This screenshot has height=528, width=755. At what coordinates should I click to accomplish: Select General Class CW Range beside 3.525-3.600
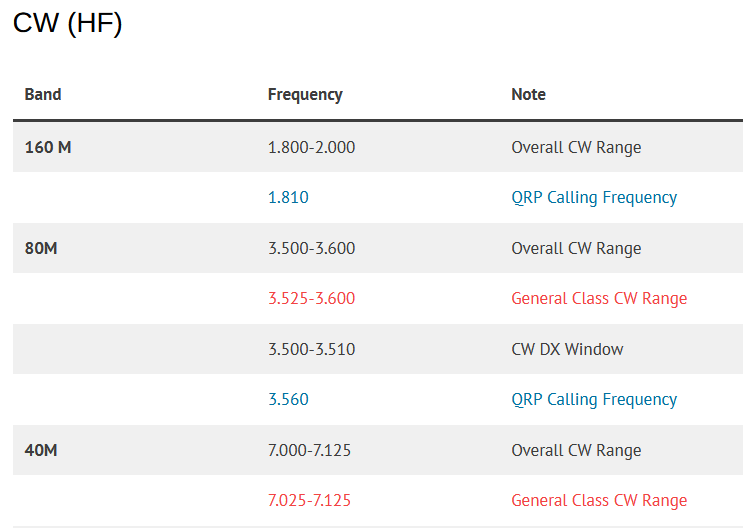click(x=599, y=298)
